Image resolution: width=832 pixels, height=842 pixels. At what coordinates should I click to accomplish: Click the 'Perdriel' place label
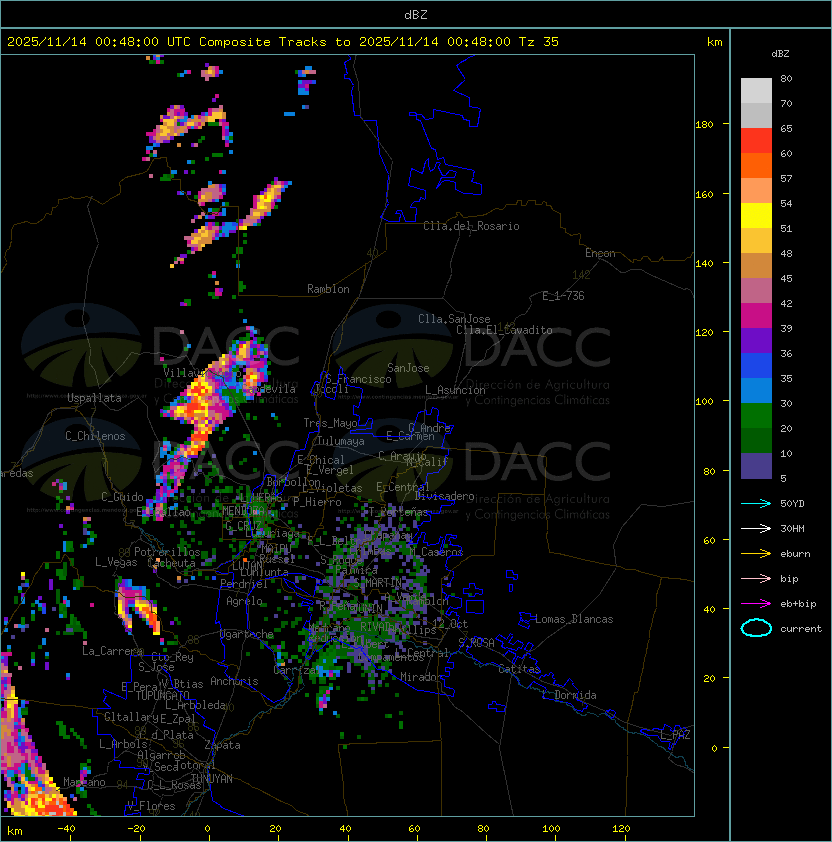[x=243, y=584]
